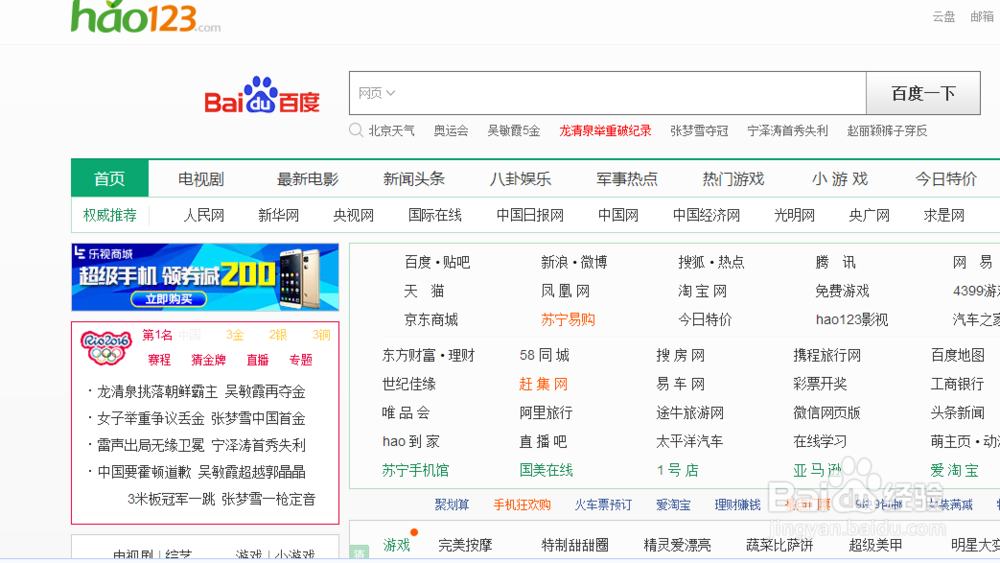Open the 百度地图 link

(957, 356)
